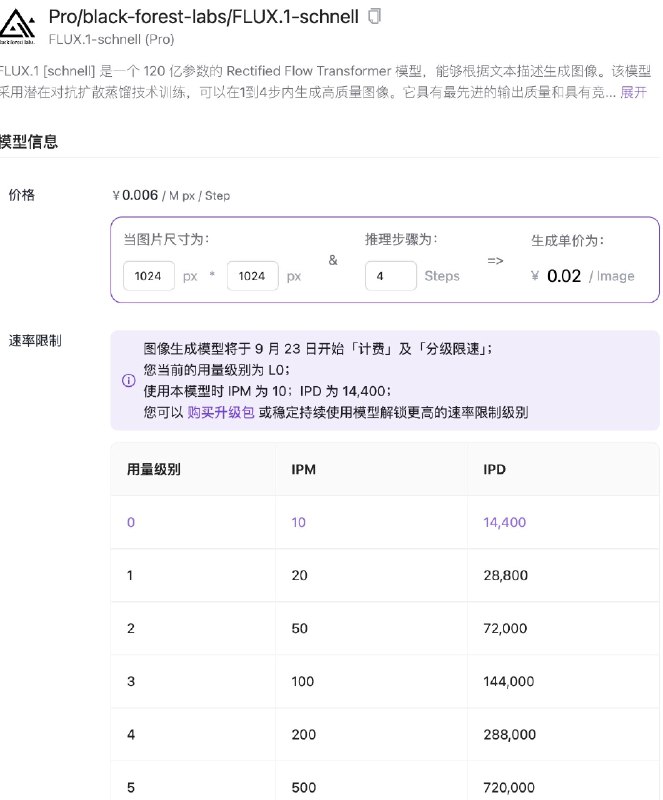
Task: Click the IPM column header
Action: point(304,469)
